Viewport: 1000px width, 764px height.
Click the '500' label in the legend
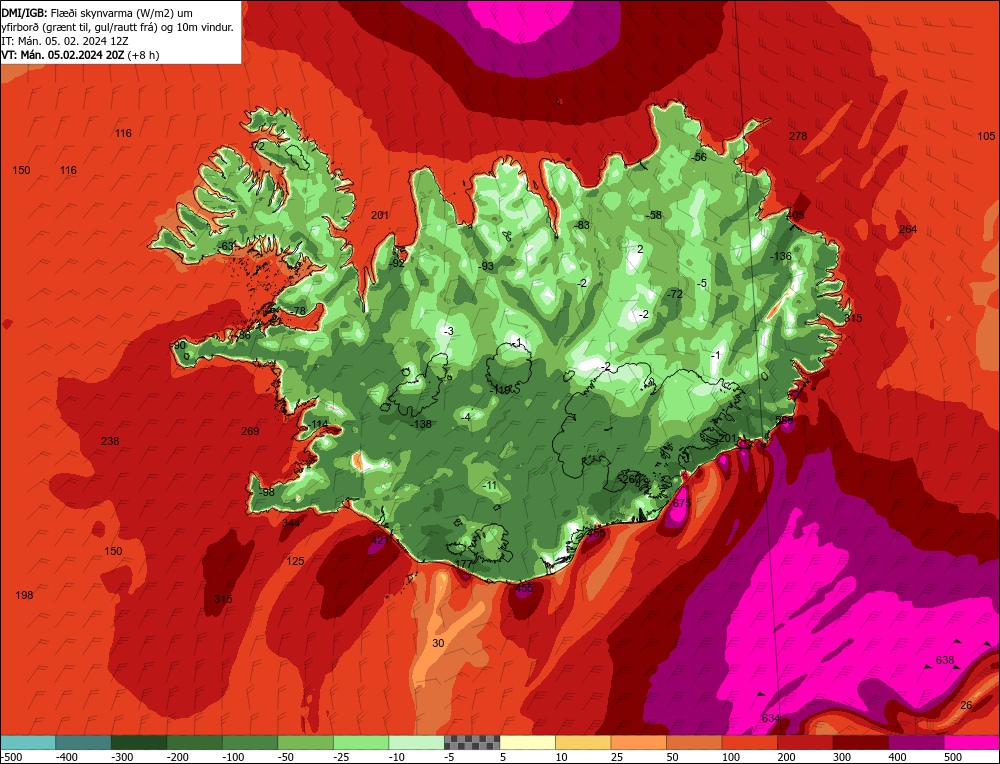953,757
